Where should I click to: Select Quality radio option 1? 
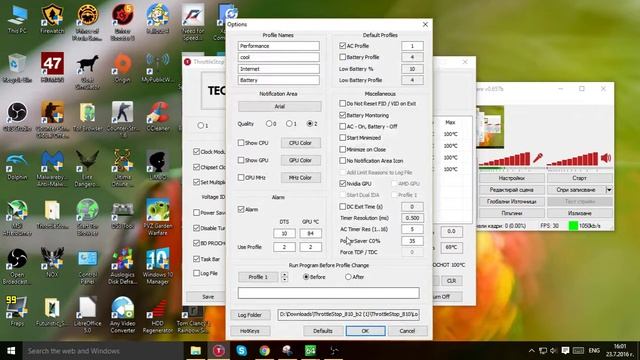point(289,124)
